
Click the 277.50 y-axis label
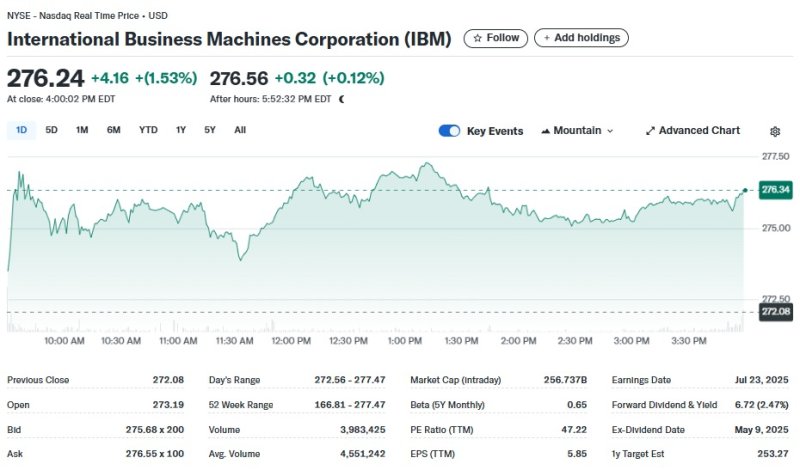776,156
